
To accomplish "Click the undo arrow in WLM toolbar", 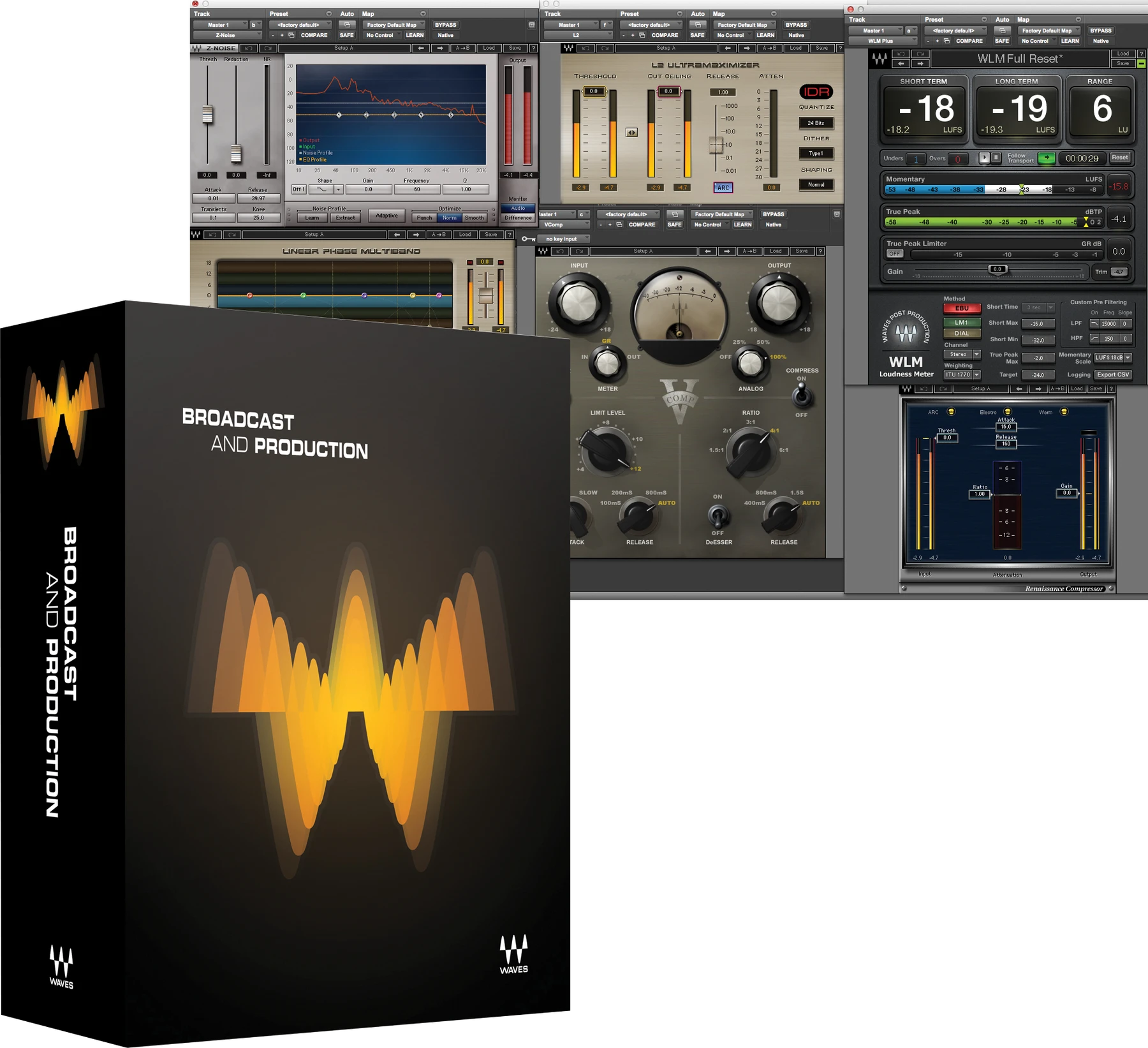I will (x=901, y=54).
